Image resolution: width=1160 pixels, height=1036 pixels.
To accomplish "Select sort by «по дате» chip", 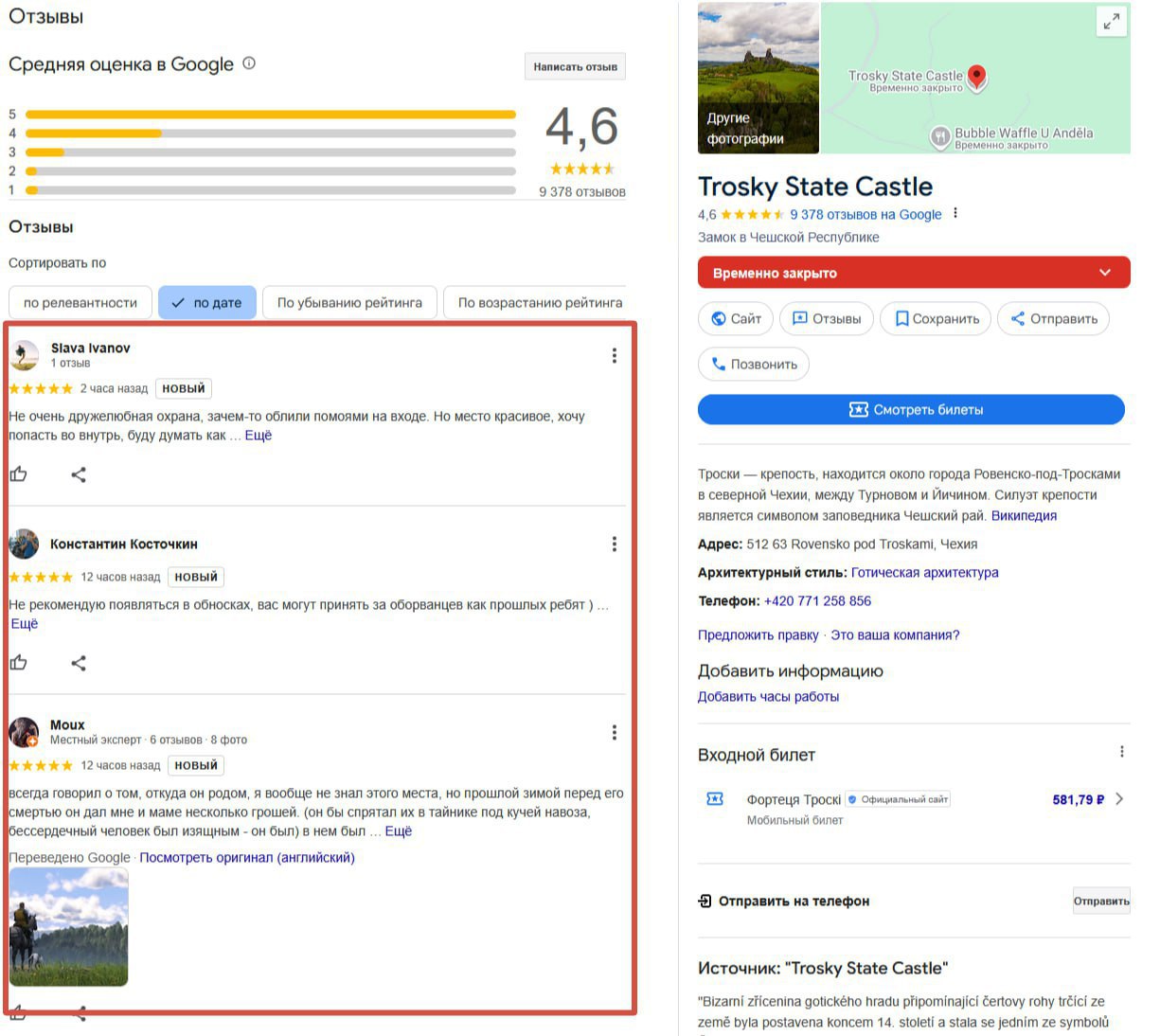I will click(207, 303).
